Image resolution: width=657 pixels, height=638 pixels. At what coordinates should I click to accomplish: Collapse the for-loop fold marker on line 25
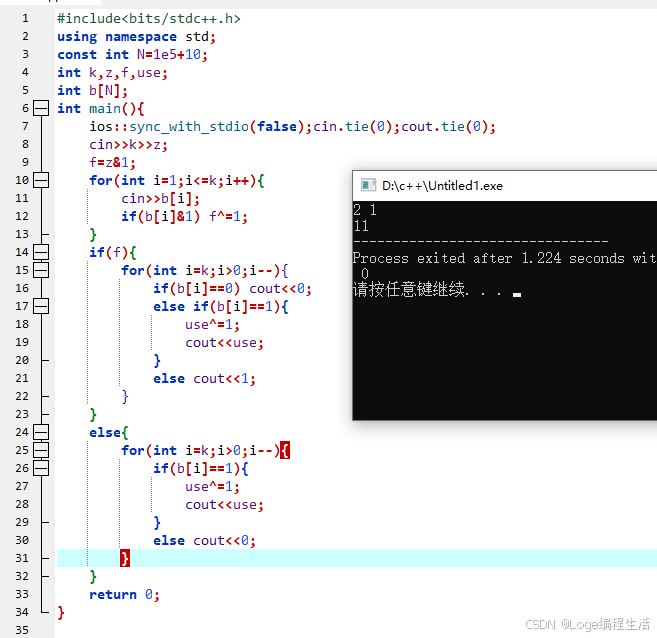point(41,450)
